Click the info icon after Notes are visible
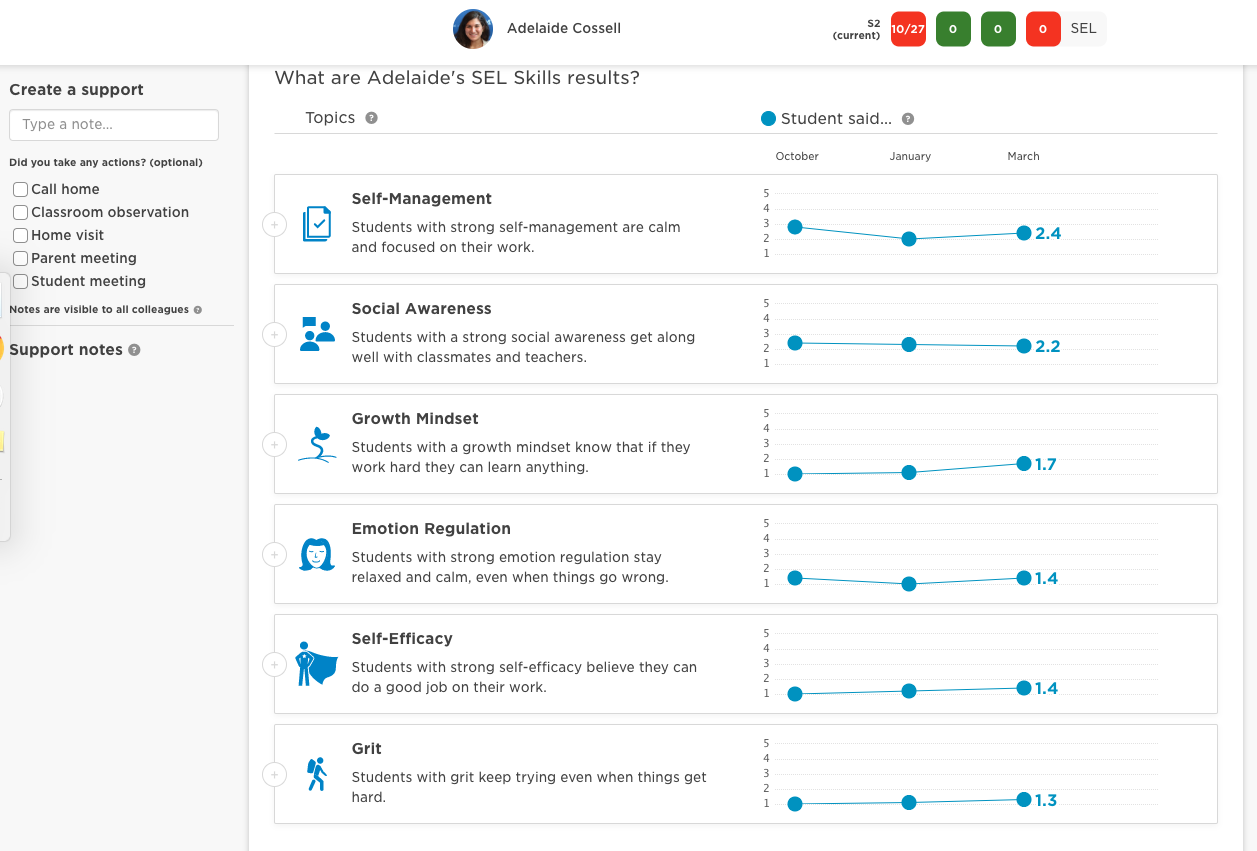Screen dimensions: 1257x851 197,310
